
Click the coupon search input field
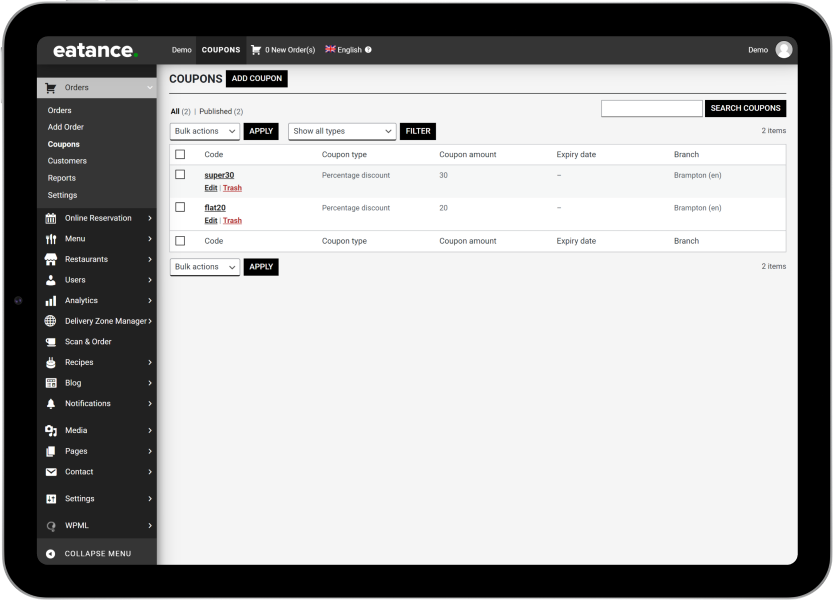click(x=651, y=108)
